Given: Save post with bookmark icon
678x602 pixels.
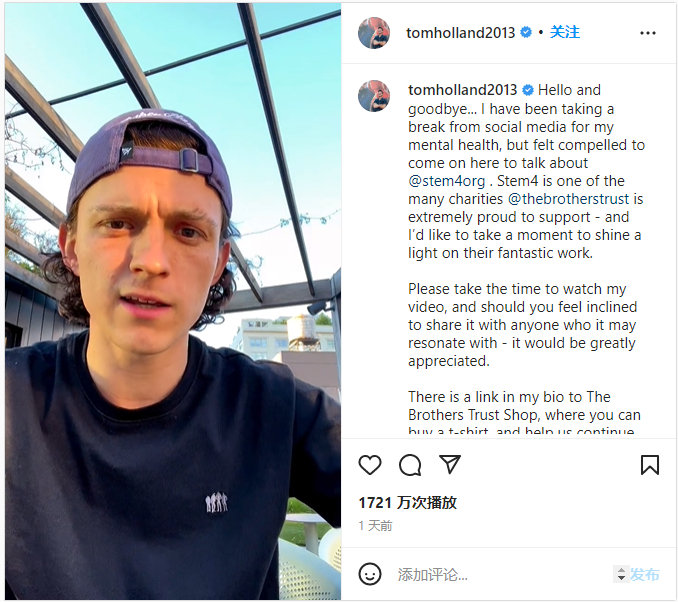Looking at the screenshot, I should 649,465.
